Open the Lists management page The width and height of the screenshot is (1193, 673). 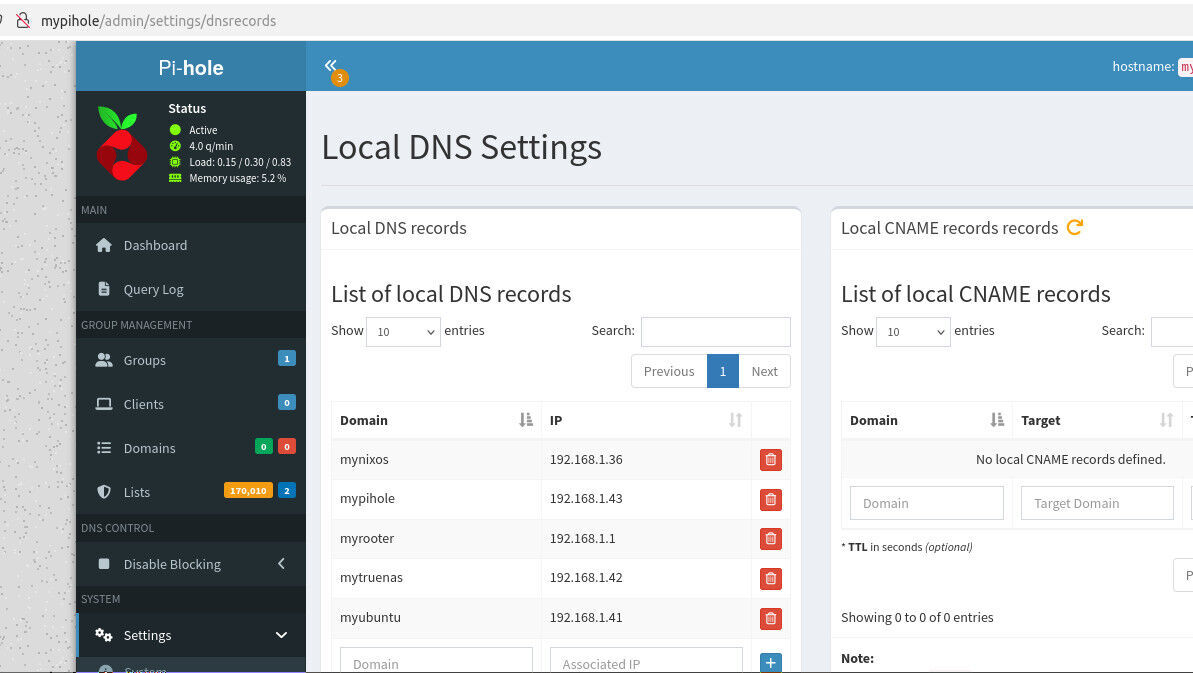pos(137,492)
